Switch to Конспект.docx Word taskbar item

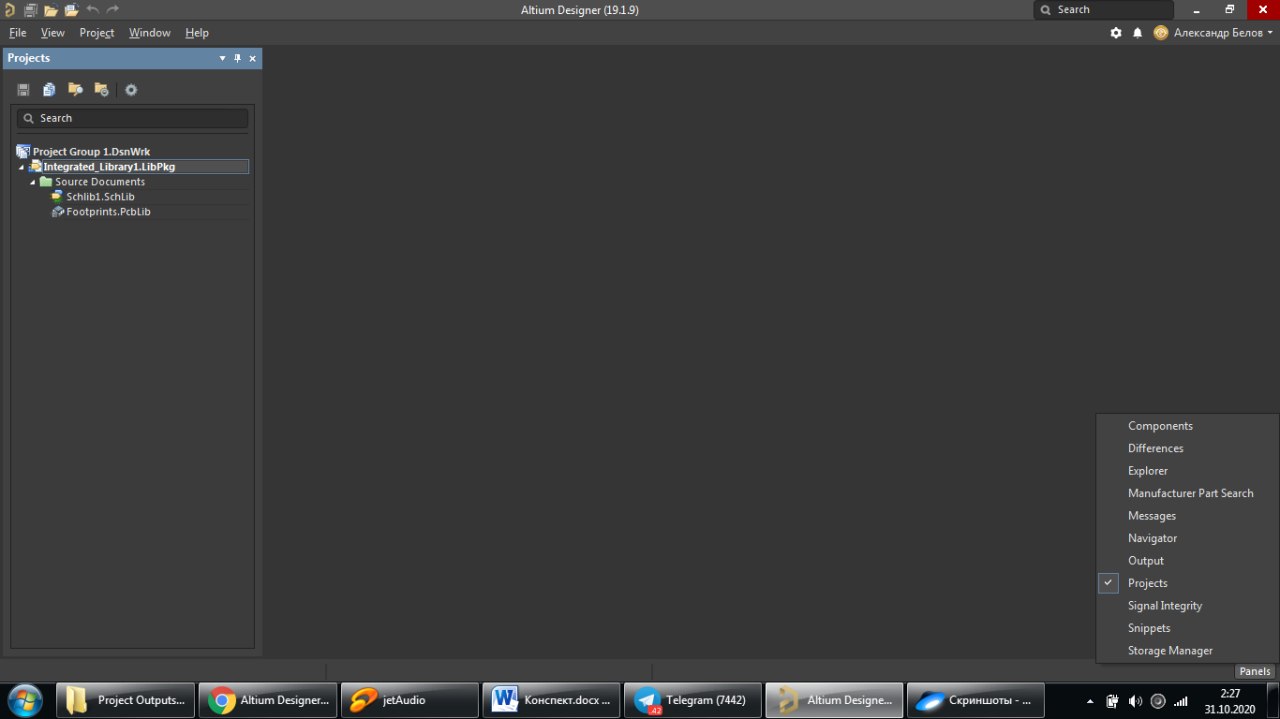[x=552, y=700]
